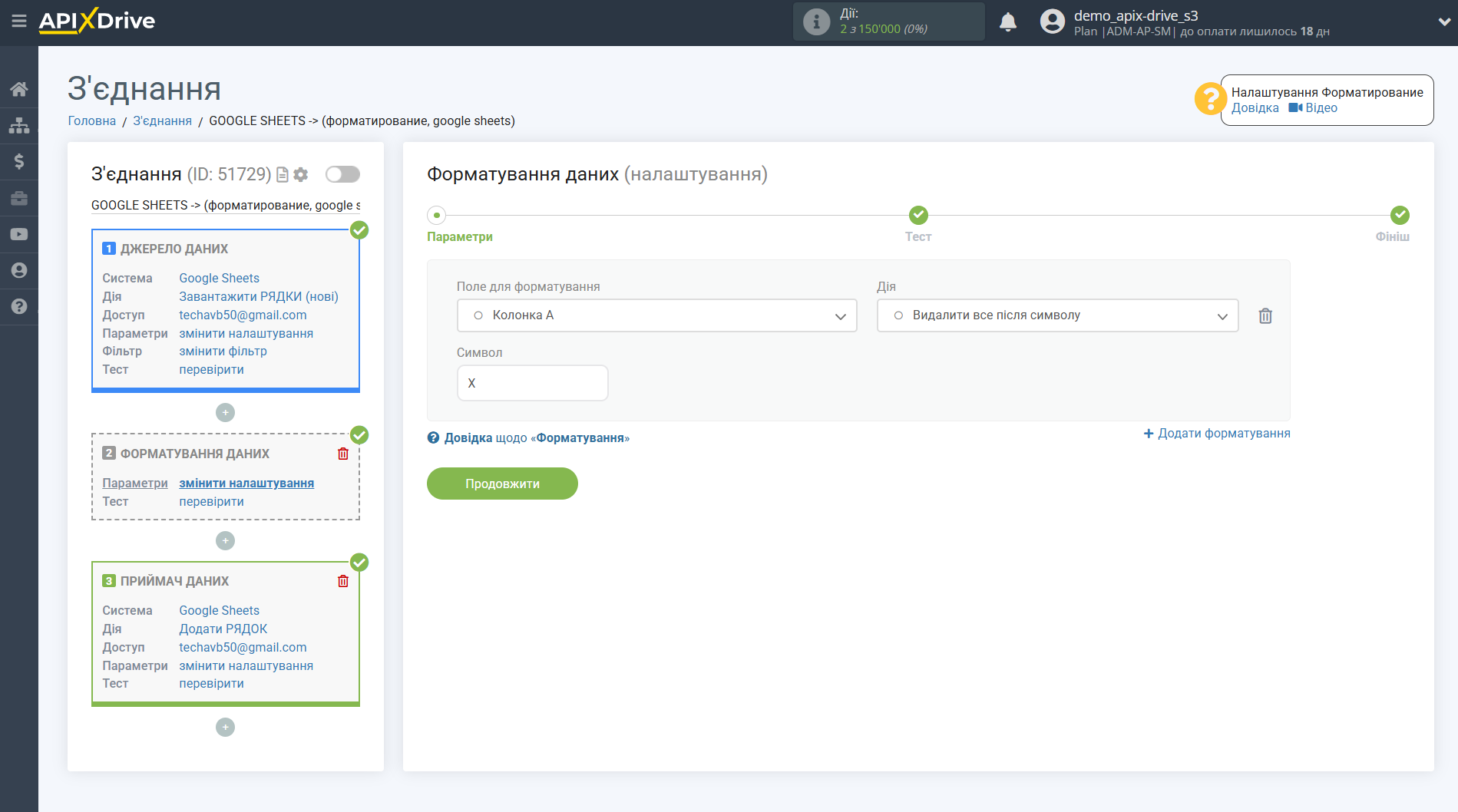
Task: Expand the user account menu chevron
Action: pos(1444,22)
